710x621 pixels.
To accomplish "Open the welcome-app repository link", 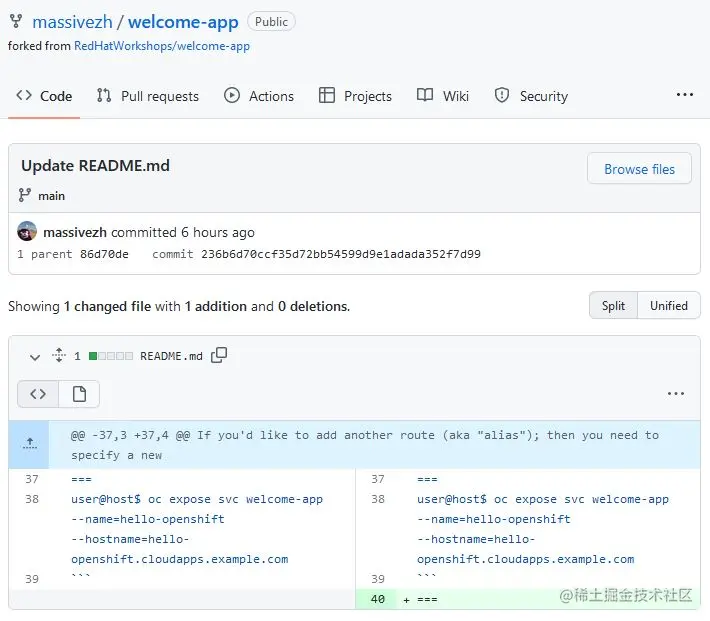I will pos(183,22).
